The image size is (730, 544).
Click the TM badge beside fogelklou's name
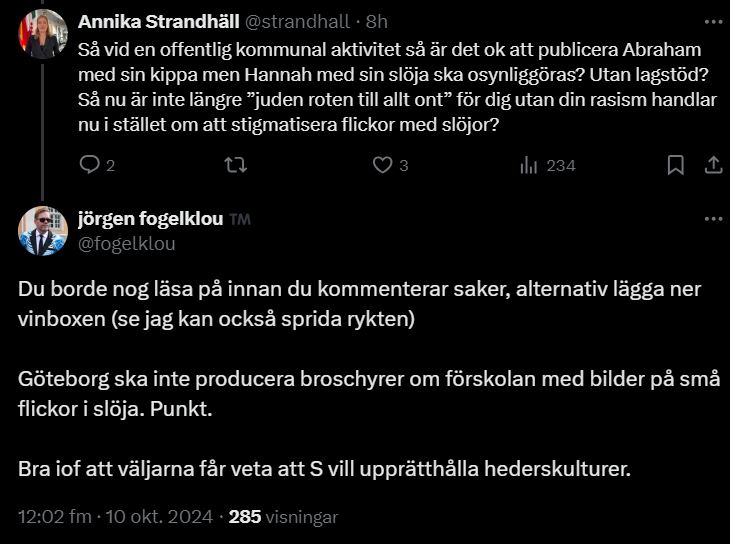point(240,219)
